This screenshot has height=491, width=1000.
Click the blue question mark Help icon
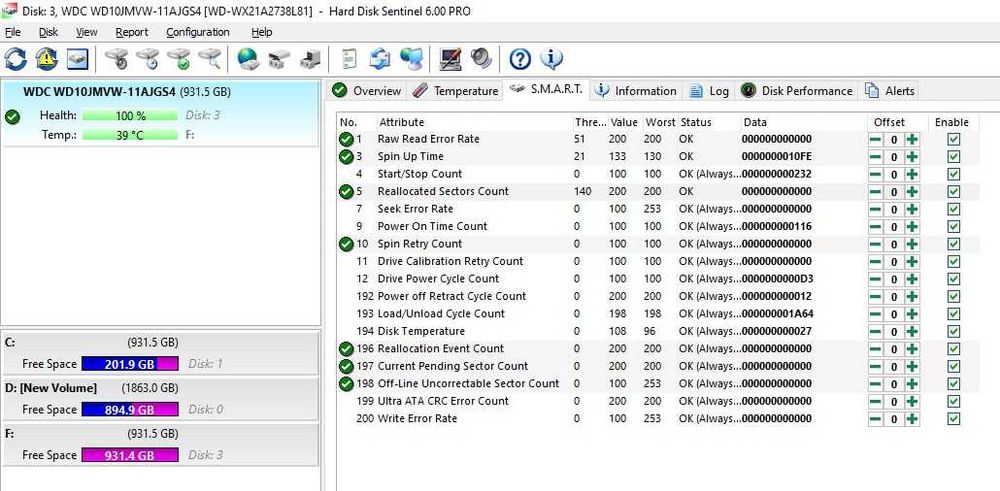click(520, 59)
